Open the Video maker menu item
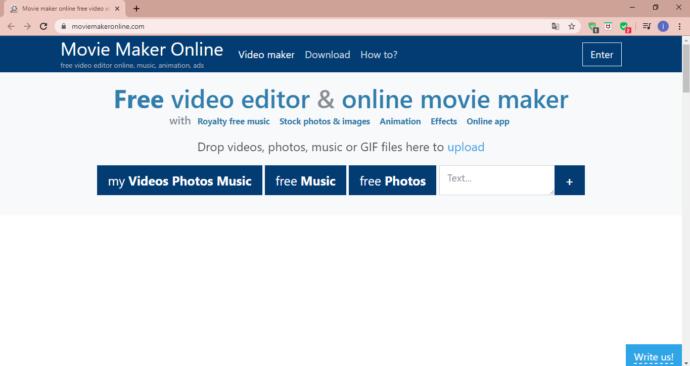The height and width of the screenshot is (366, 690). pos(266,55)
